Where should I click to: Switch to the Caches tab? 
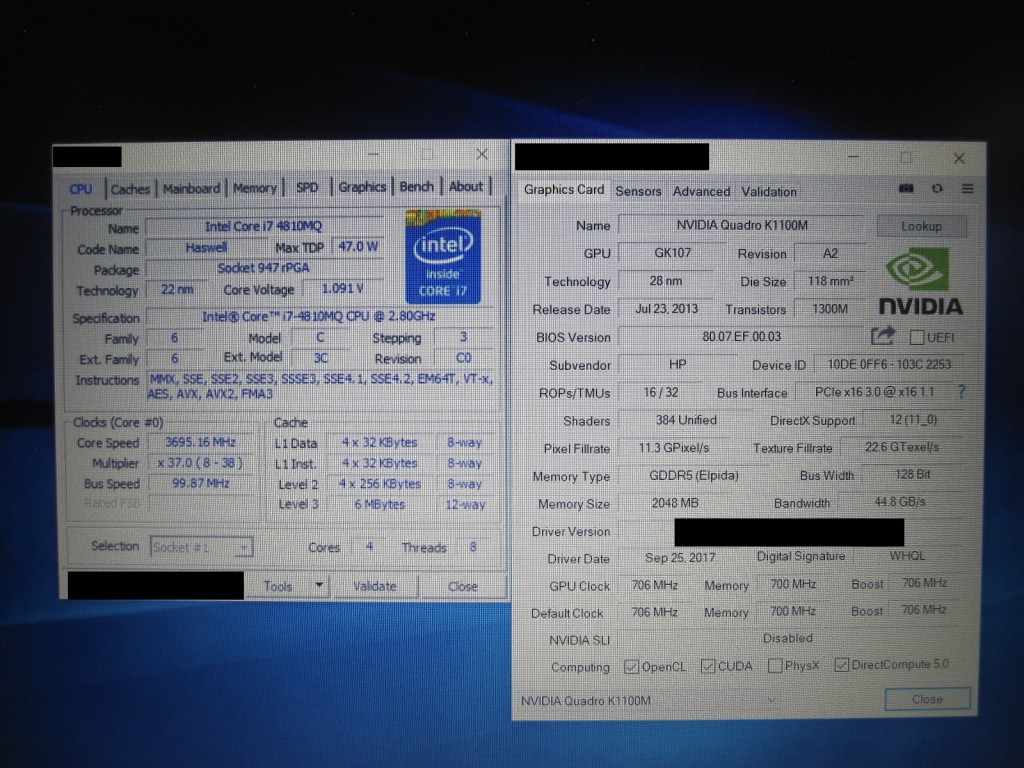click(130, 189)
